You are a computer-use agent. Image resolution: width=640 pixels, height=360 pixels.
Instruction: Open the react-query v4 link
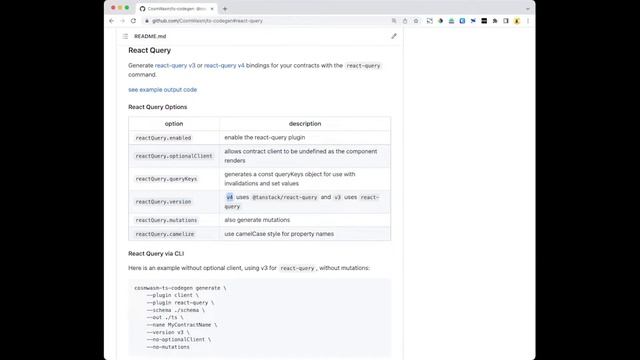[x=224, y=65]
